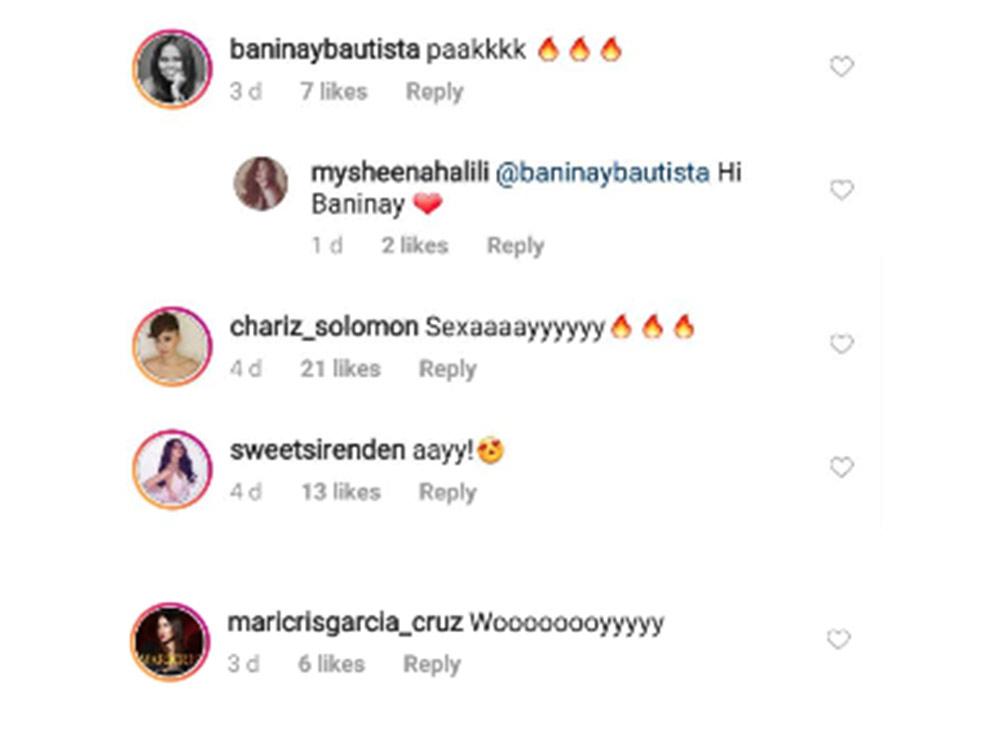Open mysheenahalili's profile avatar
1000x730 pixels.
(260, 184)
